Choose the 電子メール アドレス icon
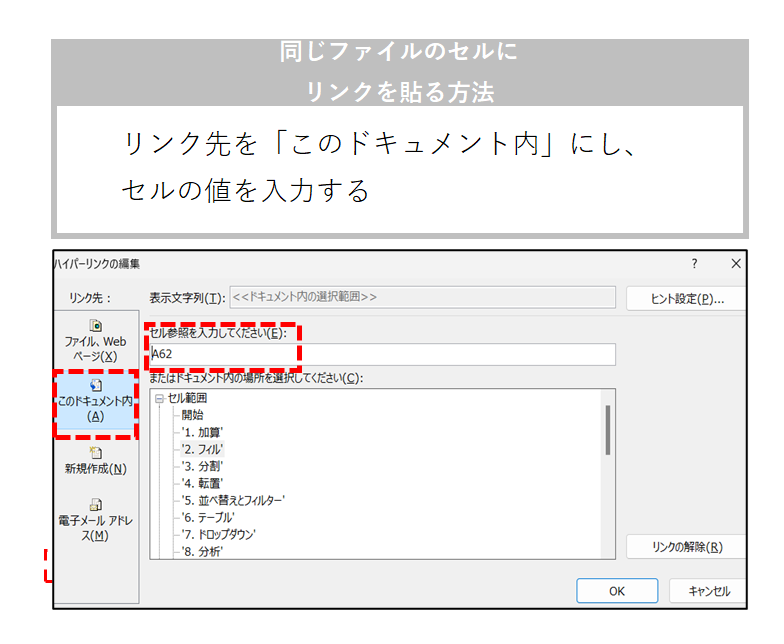 pyautogui.click(x=96, y=505)
